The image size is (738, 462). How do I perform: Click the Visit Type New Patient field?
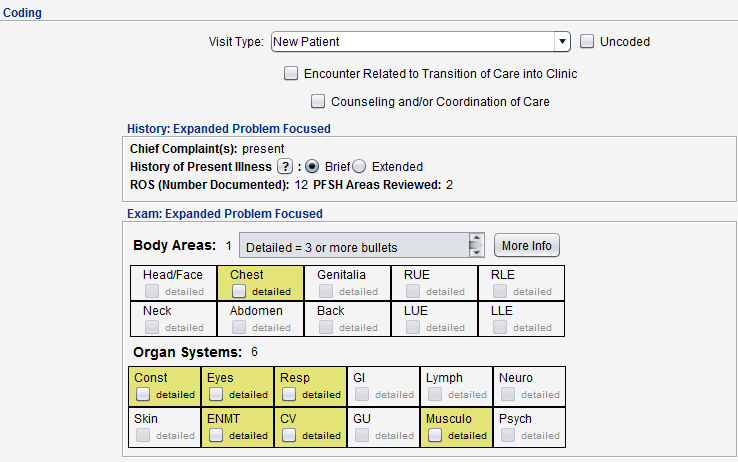[410, 42]
